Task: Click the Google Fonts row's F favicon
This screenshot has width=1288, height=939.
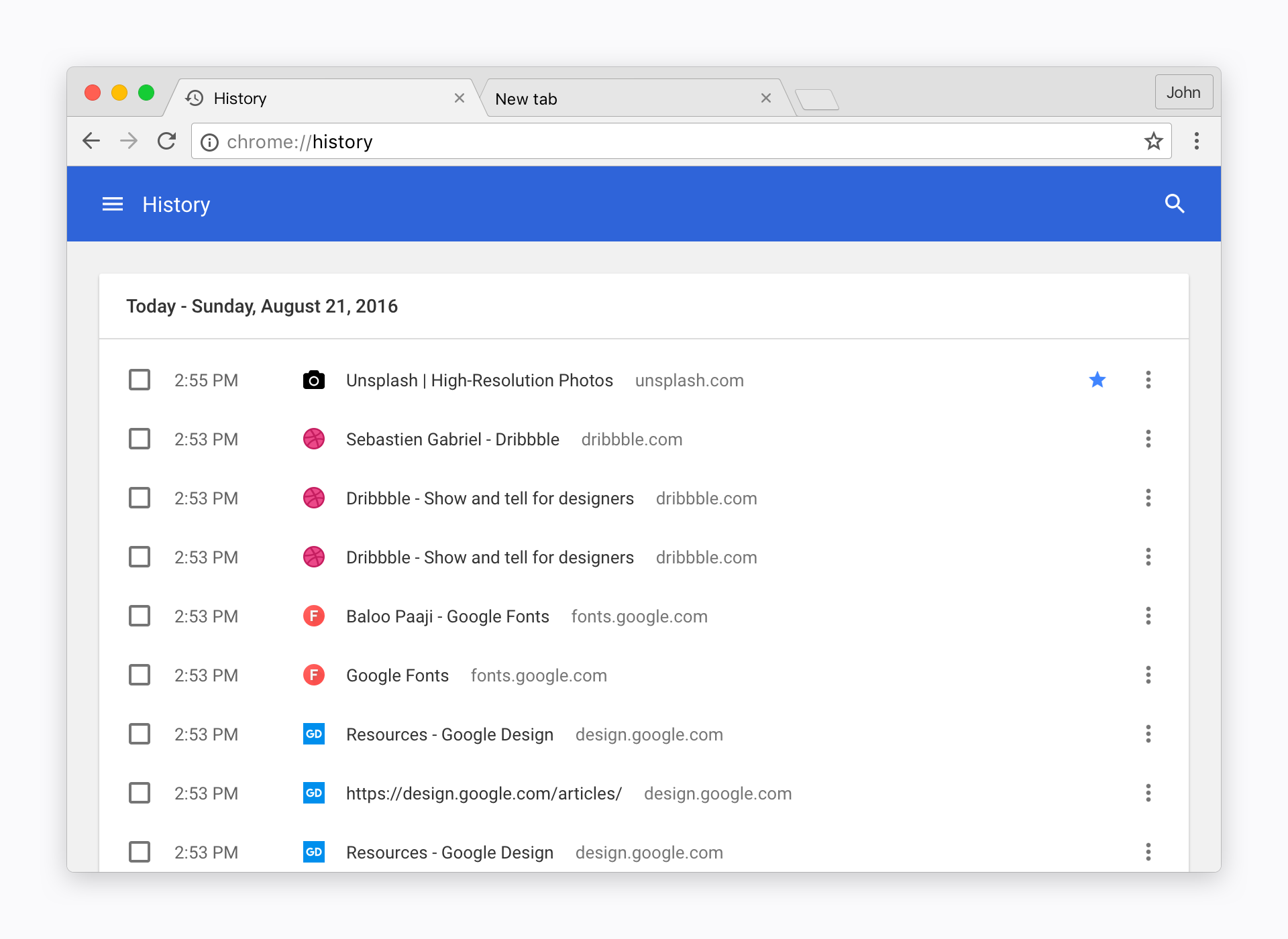Action: (x=314, y=675)
